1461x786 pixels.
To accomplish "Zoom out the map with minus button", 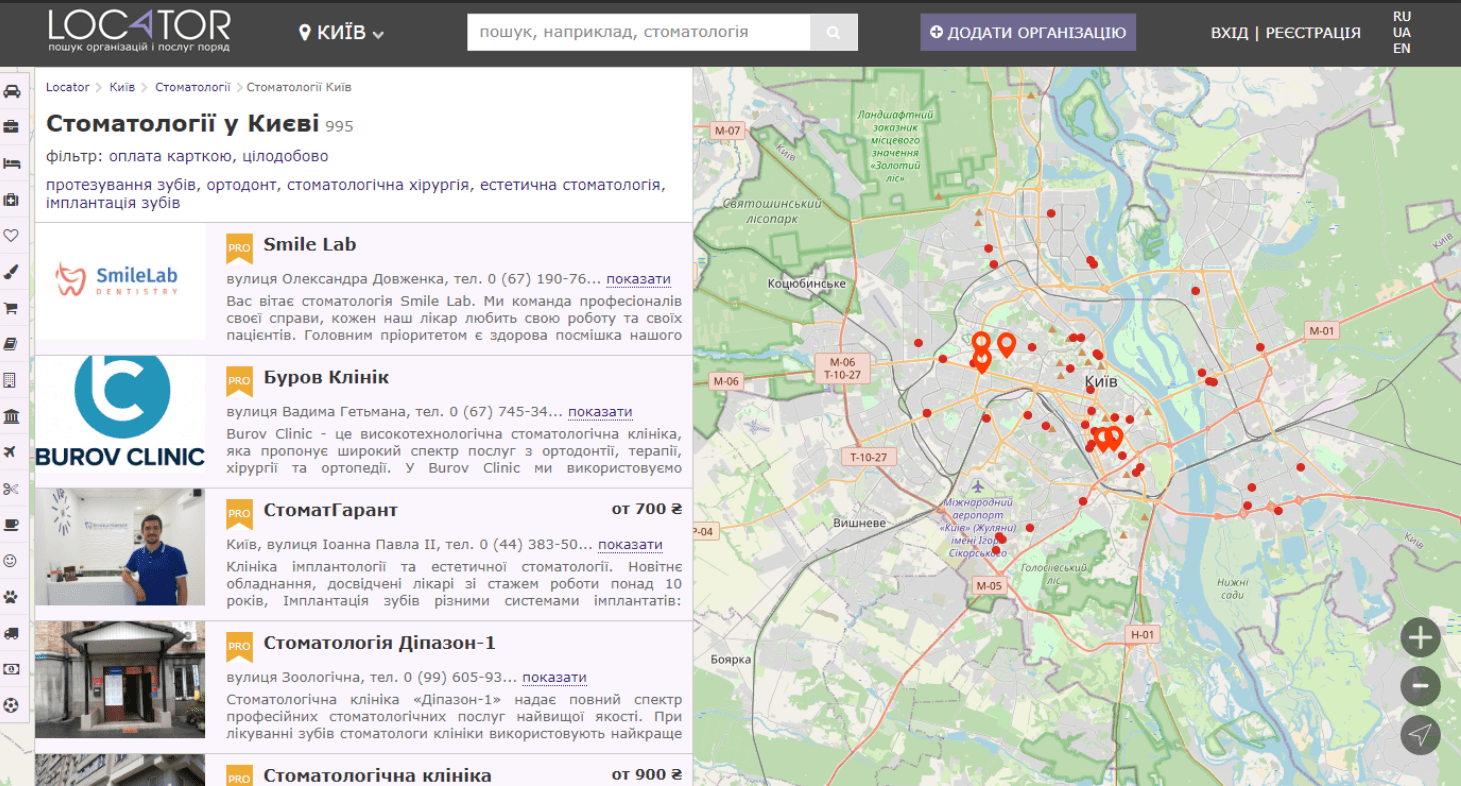I will coord(1420,686).
